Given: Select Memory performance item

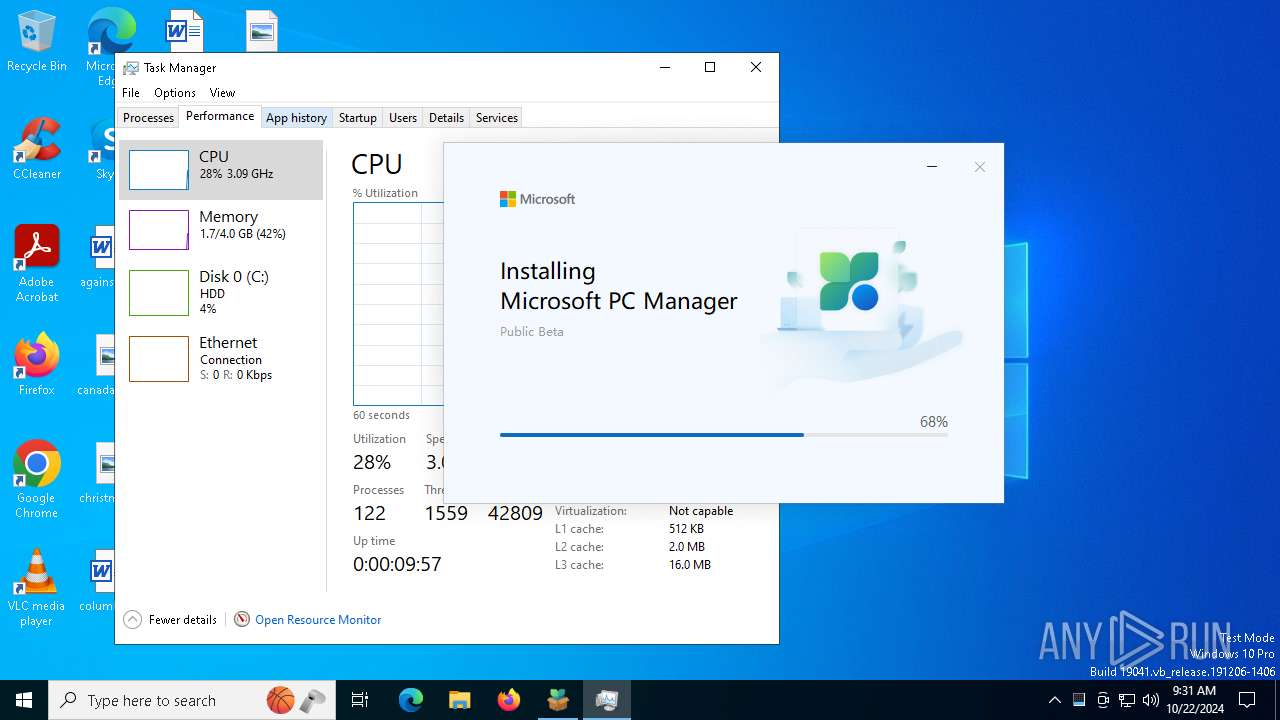Looking at the screenshot, I should click(221, 230).
